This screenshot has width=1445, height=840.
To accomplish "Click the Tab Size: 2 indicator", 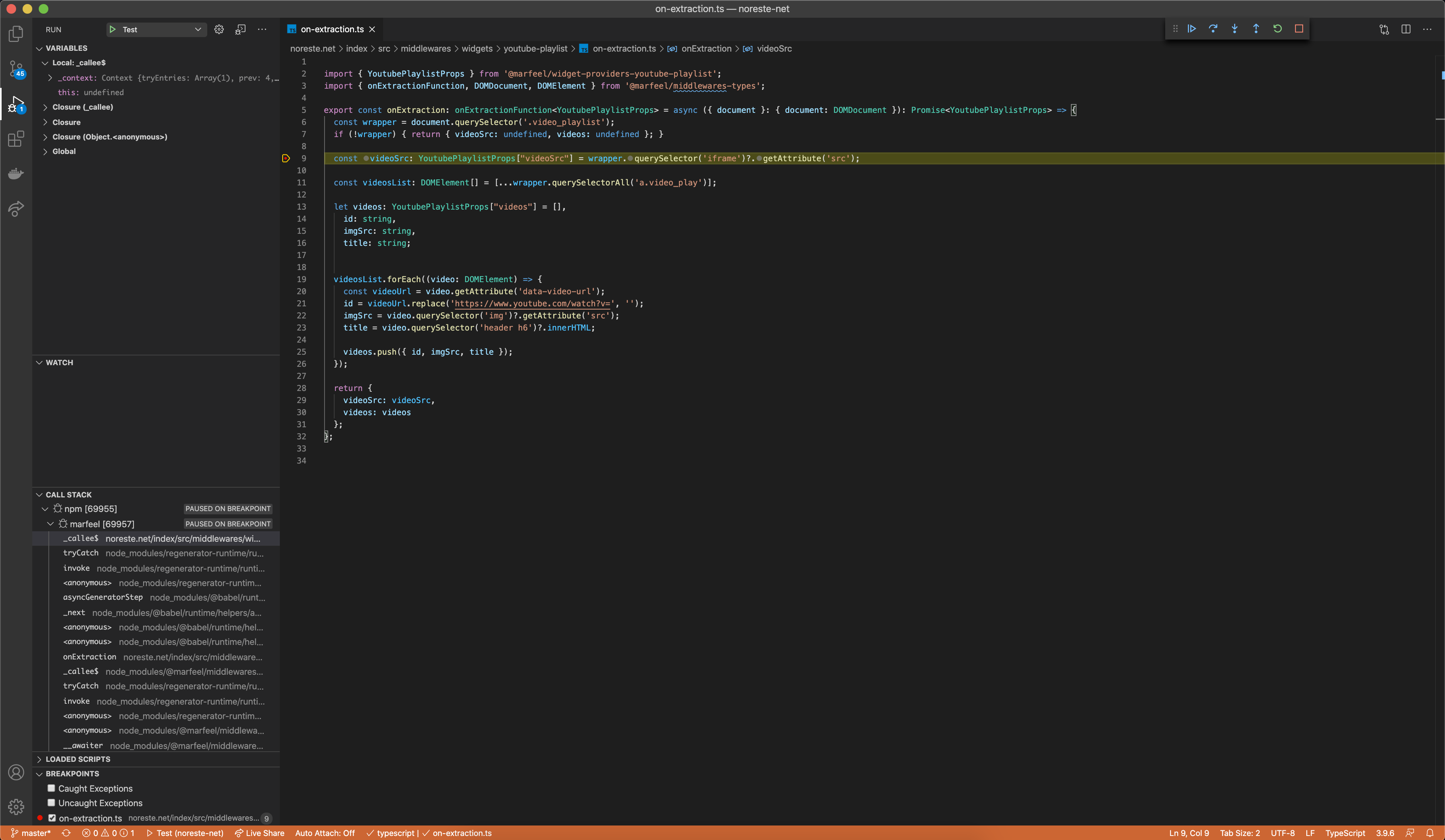I will (x=1240, y=833).
